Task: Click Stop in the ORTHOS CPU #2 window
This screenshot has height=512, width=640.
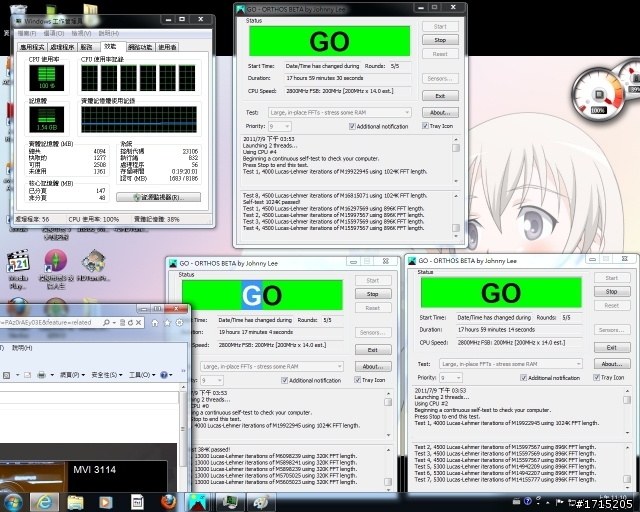Action: pyautogui.click(x=612, y=292)
